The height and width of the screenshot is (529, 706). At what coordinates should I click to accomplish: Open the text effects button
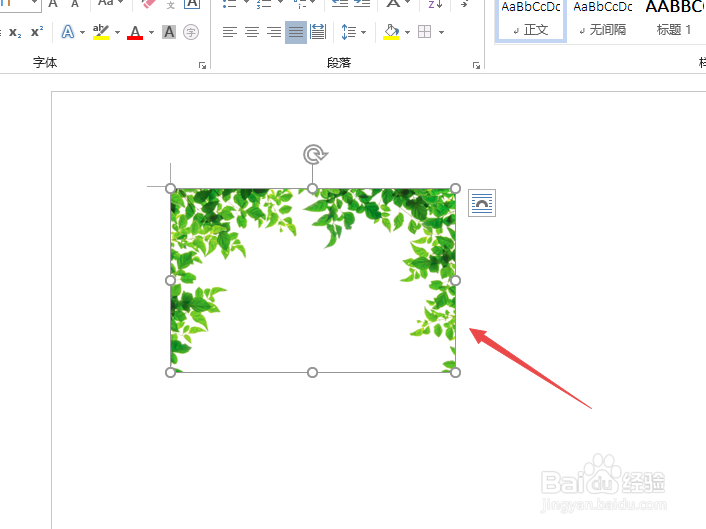[68, 32]
